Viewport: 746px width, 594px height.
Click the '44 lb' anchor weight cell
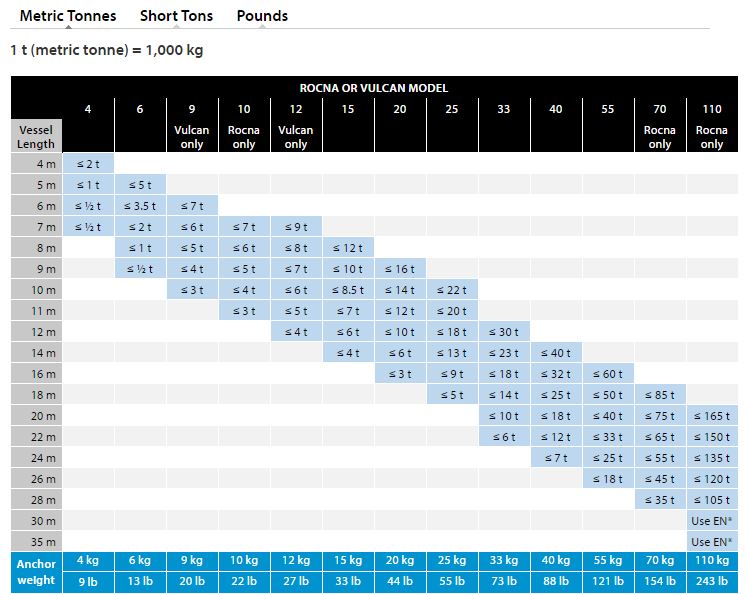coord(400,581)
